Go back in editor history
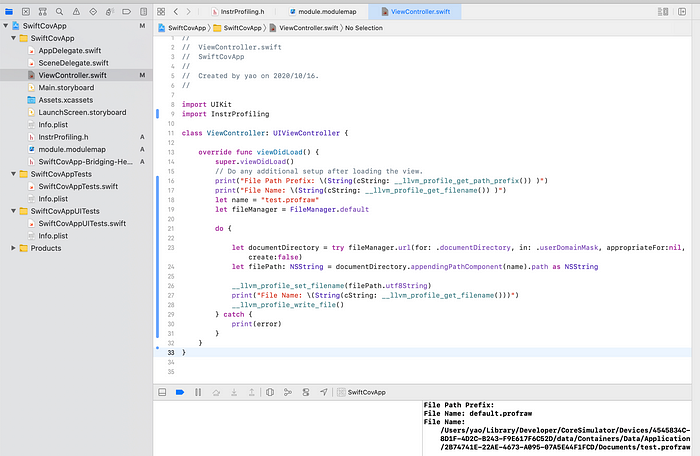 point(176,12)
